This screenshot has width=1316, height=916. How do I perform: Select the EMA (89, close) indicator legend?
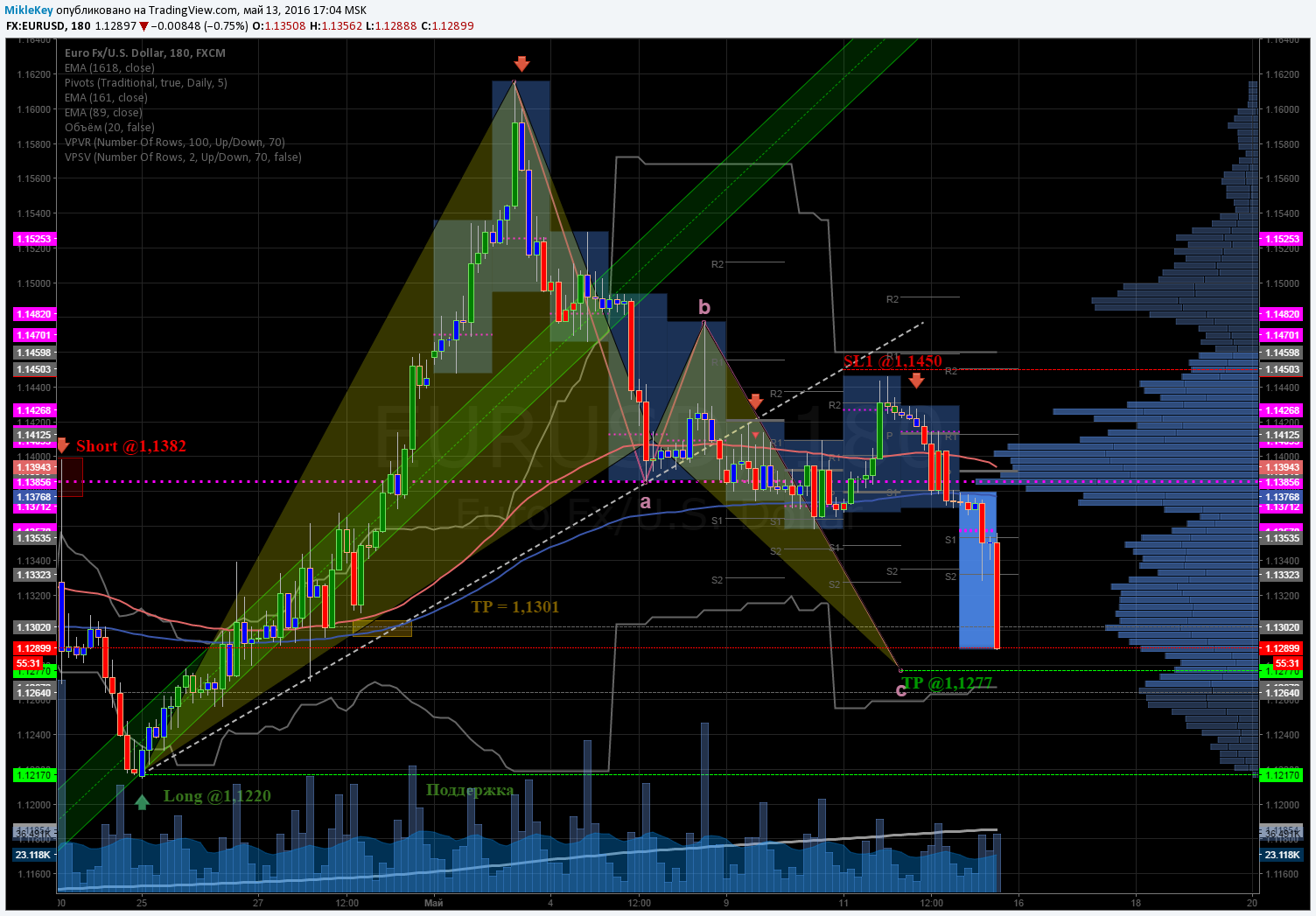coord(103,112)
